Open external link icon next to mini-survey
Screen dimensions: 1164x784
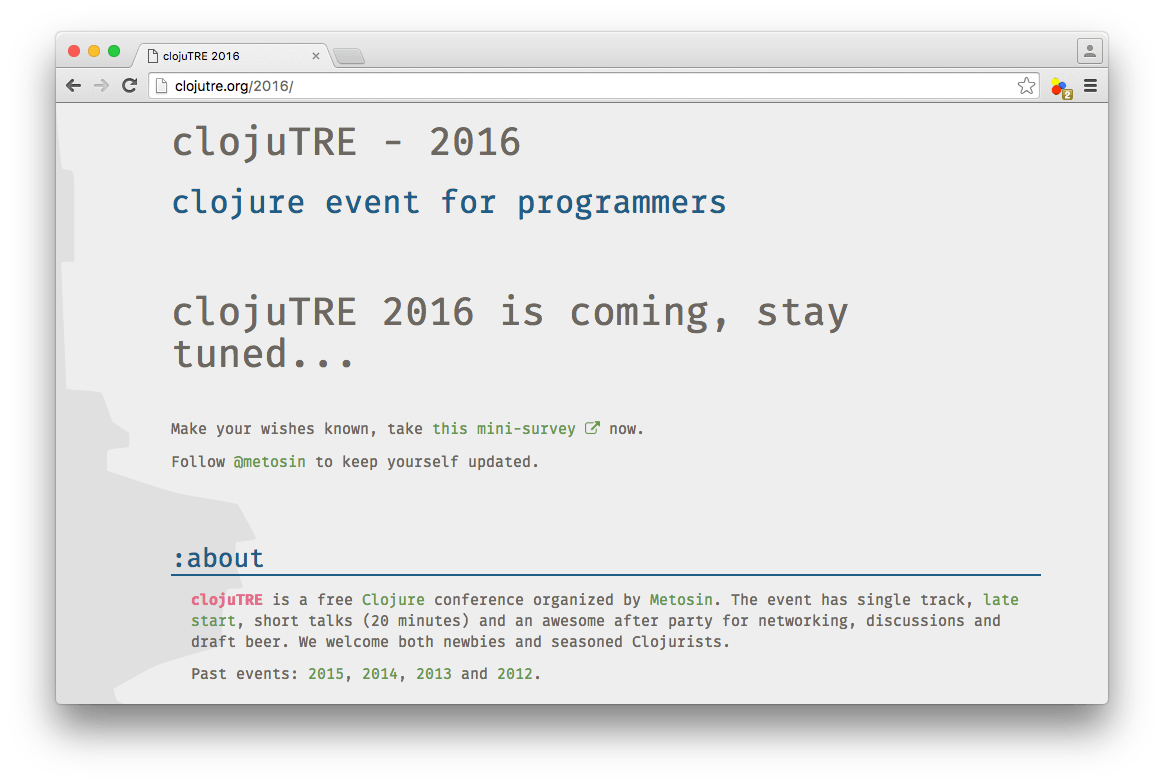point(592,428)
